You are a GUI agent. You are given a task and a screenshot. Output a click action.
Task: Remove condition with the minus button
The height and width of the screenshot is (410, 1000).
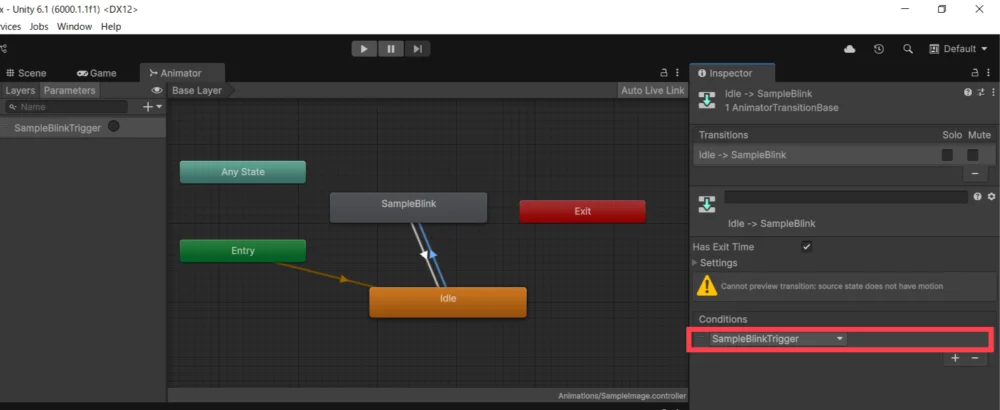975,358
